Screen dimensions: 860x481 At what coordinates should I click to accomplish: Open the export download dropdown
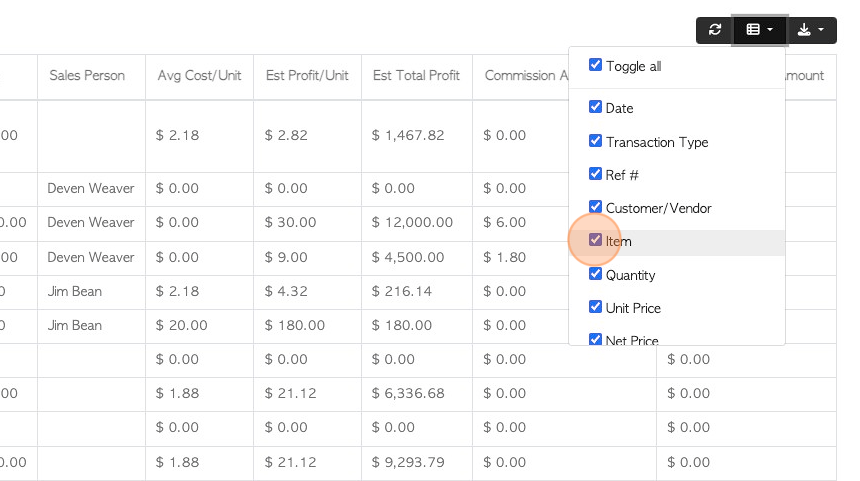click(812, 30)
